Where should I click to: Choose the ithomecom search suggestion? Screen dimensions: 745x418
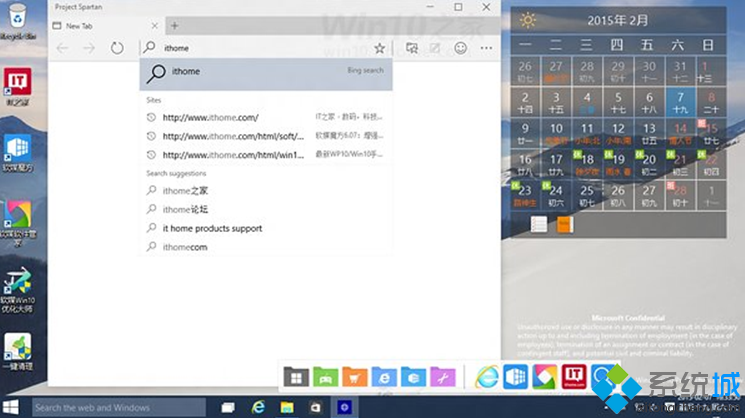point(266,247)
